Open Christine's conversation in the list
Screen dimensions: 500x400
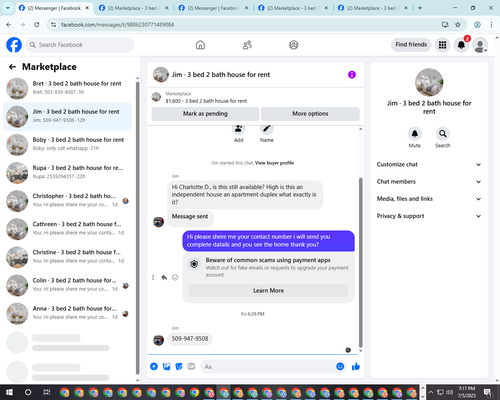point(67,257)
